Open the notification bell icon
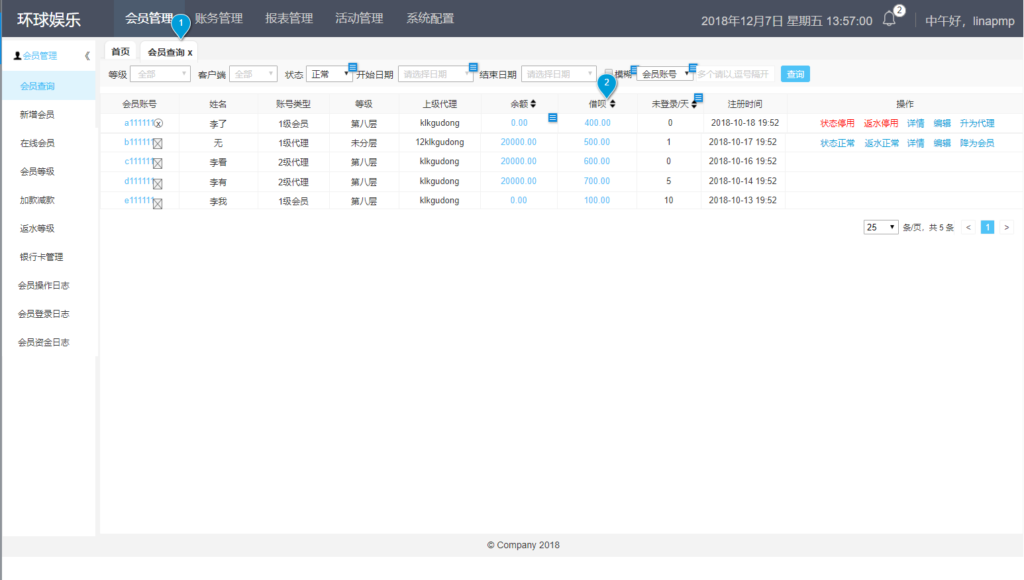1024x580 pixels. tap(889, 19)
